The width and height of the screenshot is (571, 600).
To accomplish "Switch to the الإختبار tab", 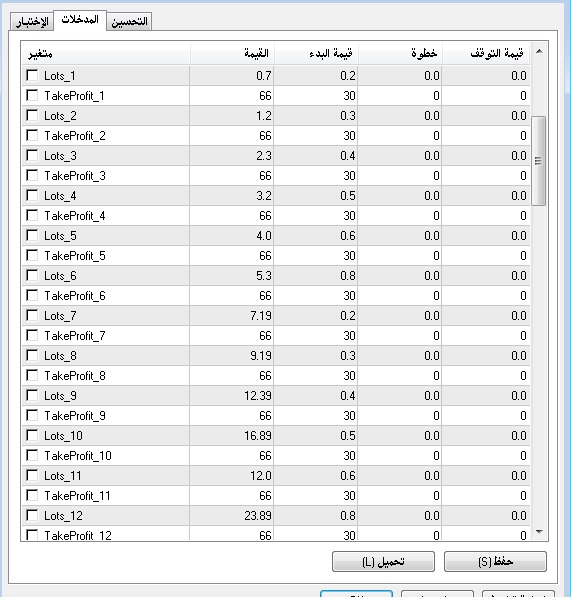I will coord(32,21).
